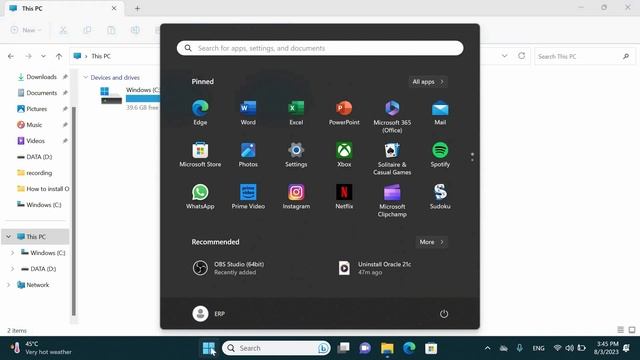Open the Mail app

pyautogui.click(x=440, y=112)
